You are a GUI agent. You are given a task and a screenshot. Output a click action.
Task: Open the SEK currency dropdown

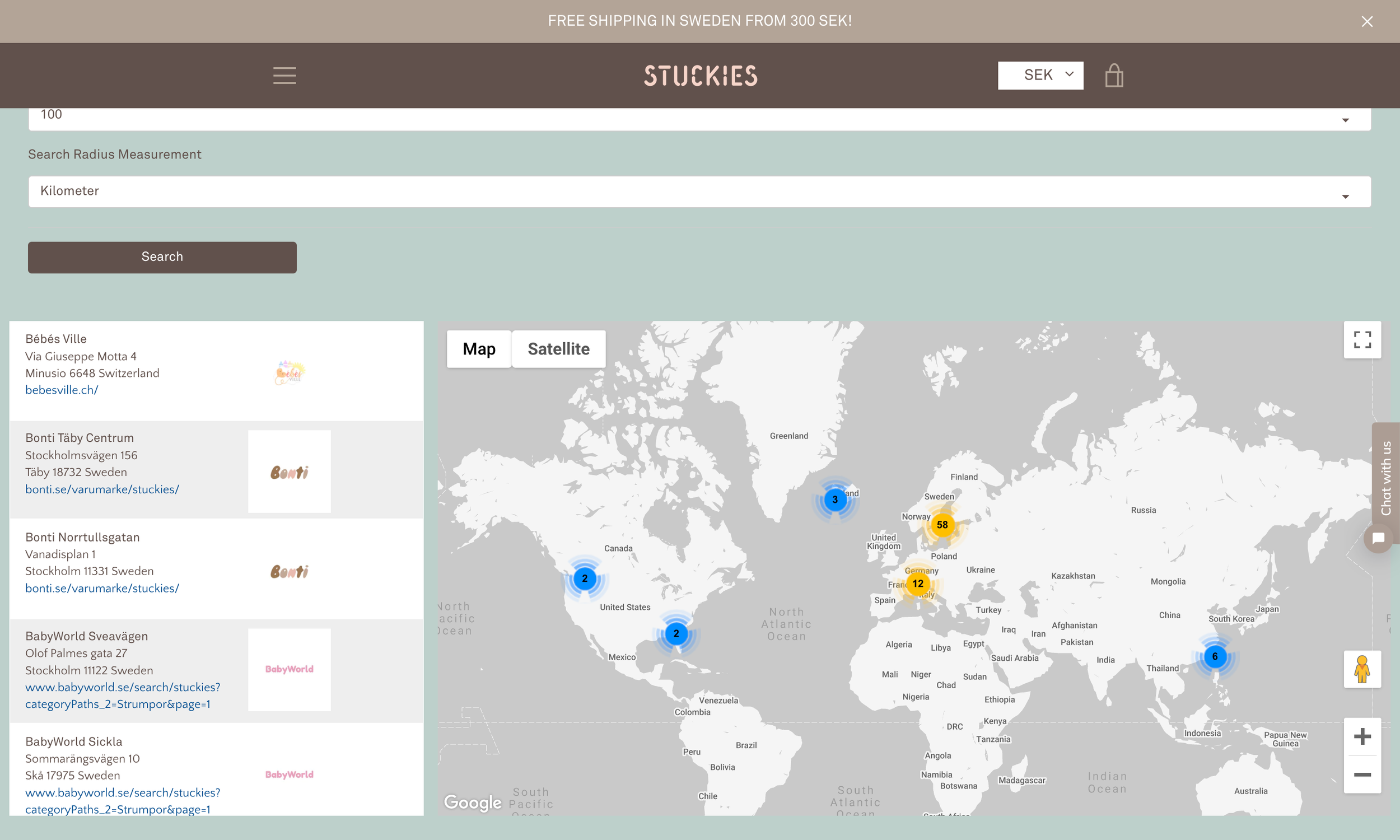[1040, 75]
